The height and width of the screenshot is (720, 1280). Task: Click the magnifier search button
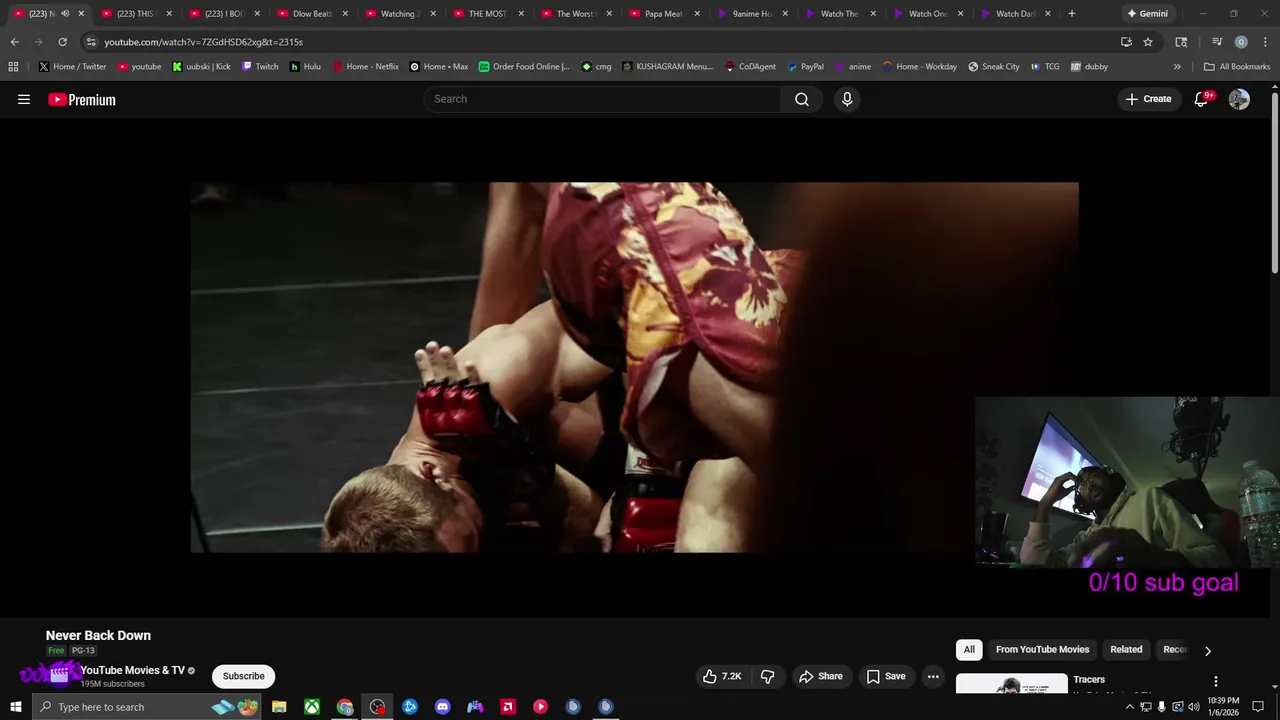pos(802,99)
